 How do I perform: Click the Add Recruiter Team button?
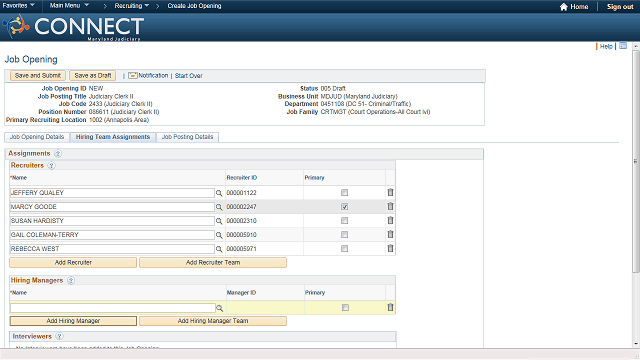click(213, 262)
